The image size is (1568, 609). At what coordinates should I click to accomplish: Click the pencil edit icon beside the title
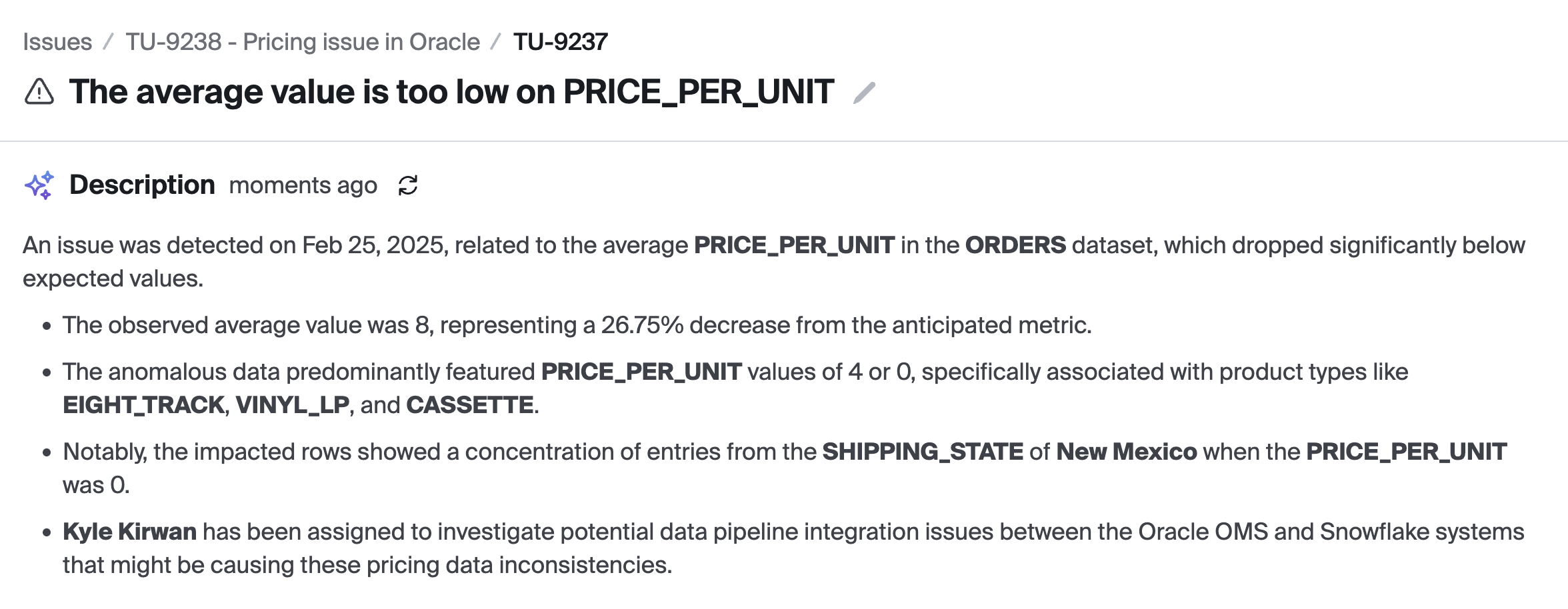pos(864,93)
